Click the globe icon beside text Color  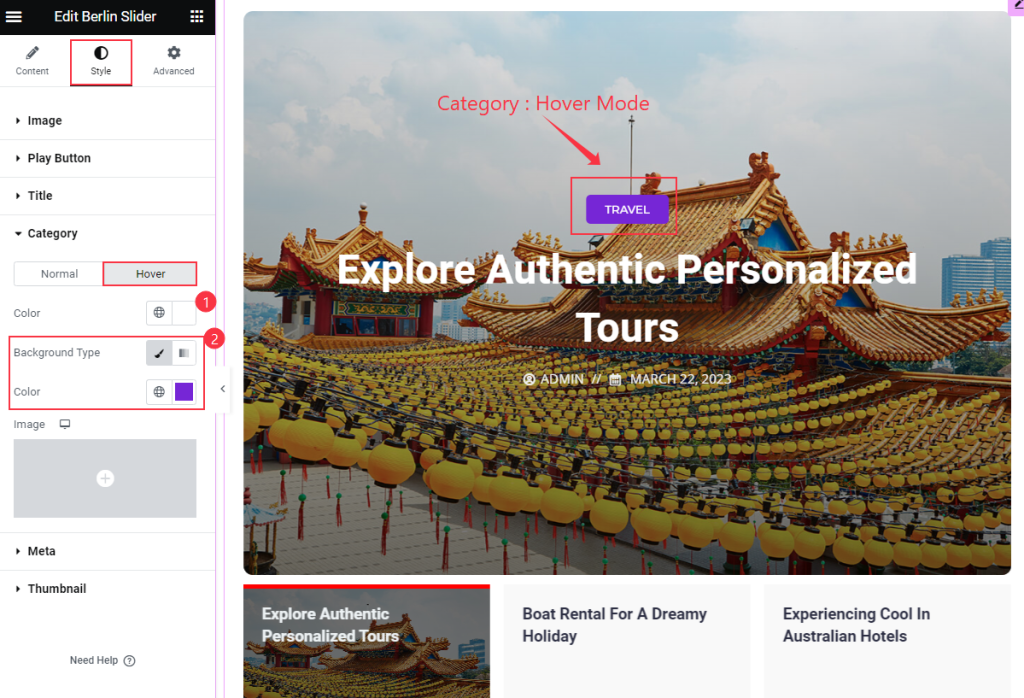(159, 313)
